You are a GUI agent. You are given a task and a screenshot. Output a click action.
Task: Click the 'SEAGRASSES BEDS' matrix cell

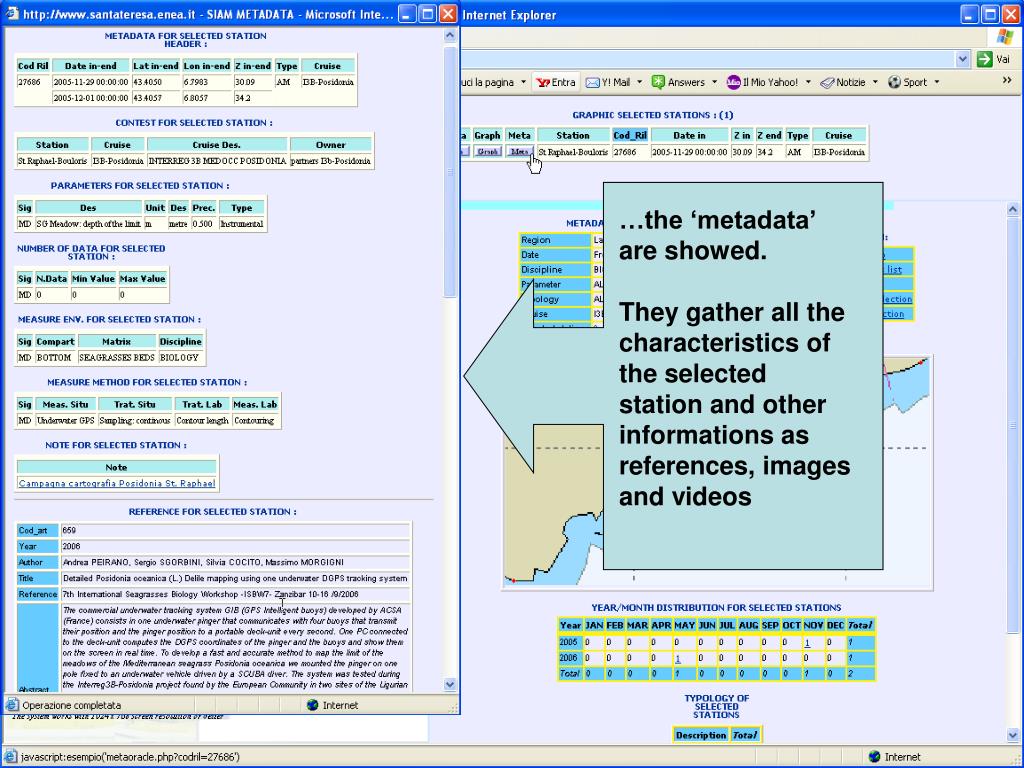pyautogui.click(x=117, y=357)
